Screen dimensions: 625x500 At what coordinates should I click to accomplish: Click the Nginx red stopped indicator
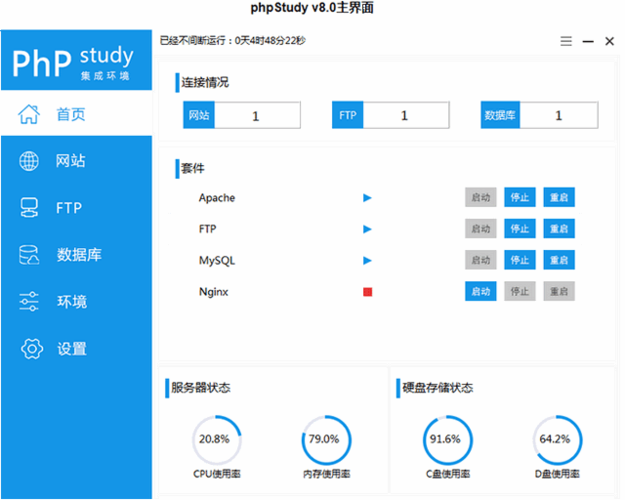click(368, 292)
